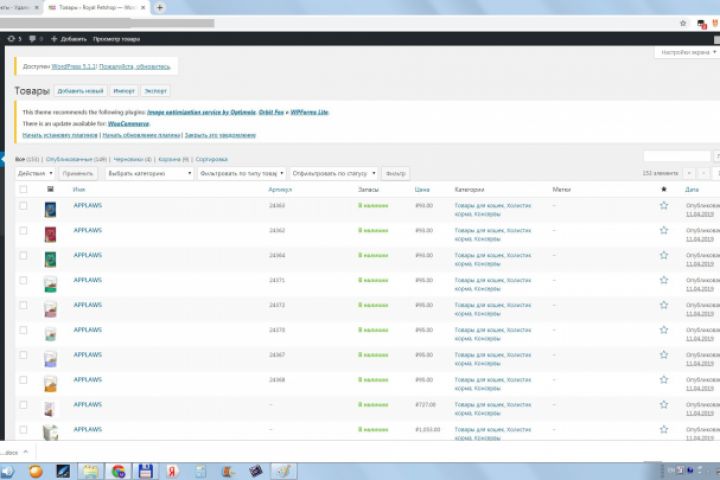Screen dimensions: 720x480
Task: Show Черновики products filter view
Action: (132, 159)
